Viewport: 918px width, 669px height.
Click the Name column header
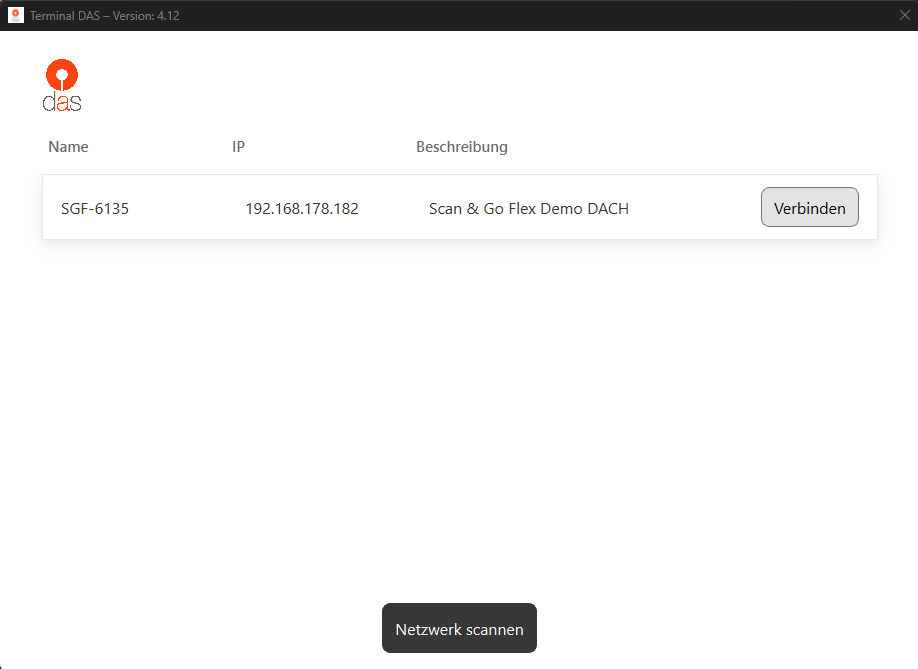[x=68, y=146]
